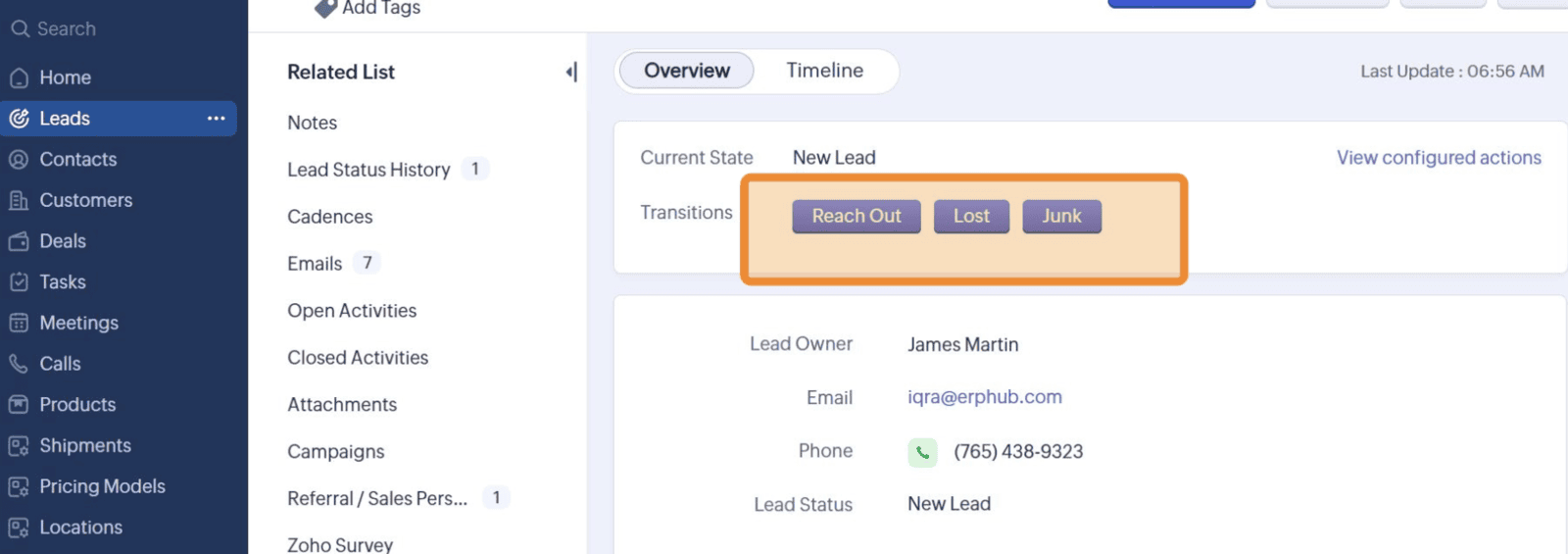Focus the Search field in sidebar
The height and width of the screenshot is (554, 1568).
tap(123, 29)
